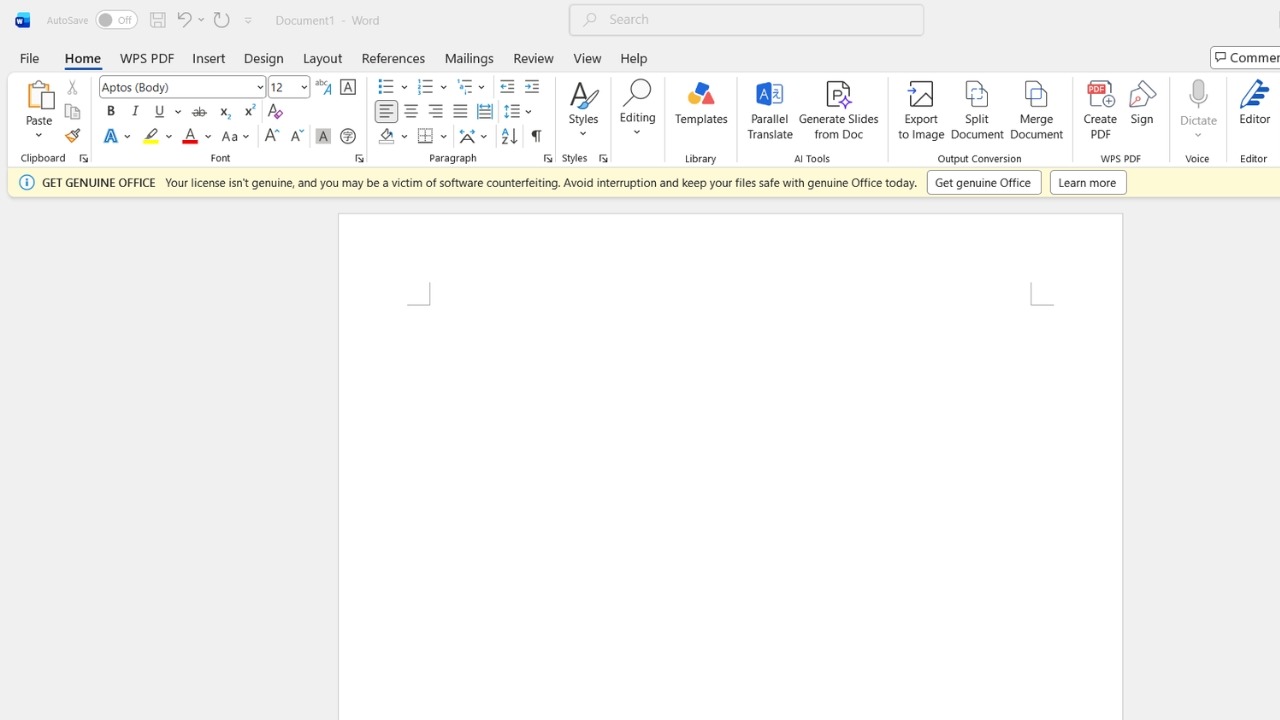Apply red font color
The width and height of the screenshot is (1280, 720).
(x=190, y=136)
